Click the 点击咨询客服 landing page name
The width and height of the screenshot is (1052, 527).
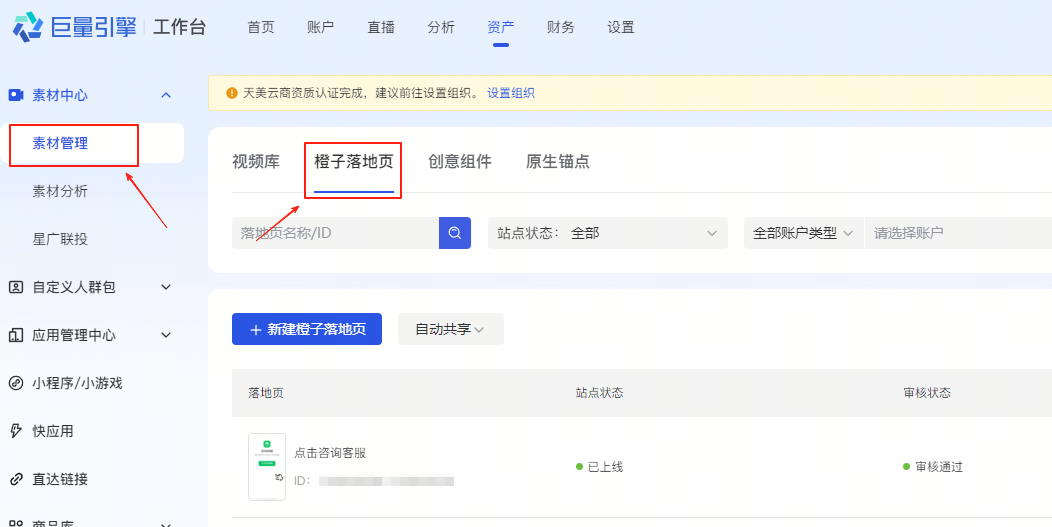(x=330, y=453)
